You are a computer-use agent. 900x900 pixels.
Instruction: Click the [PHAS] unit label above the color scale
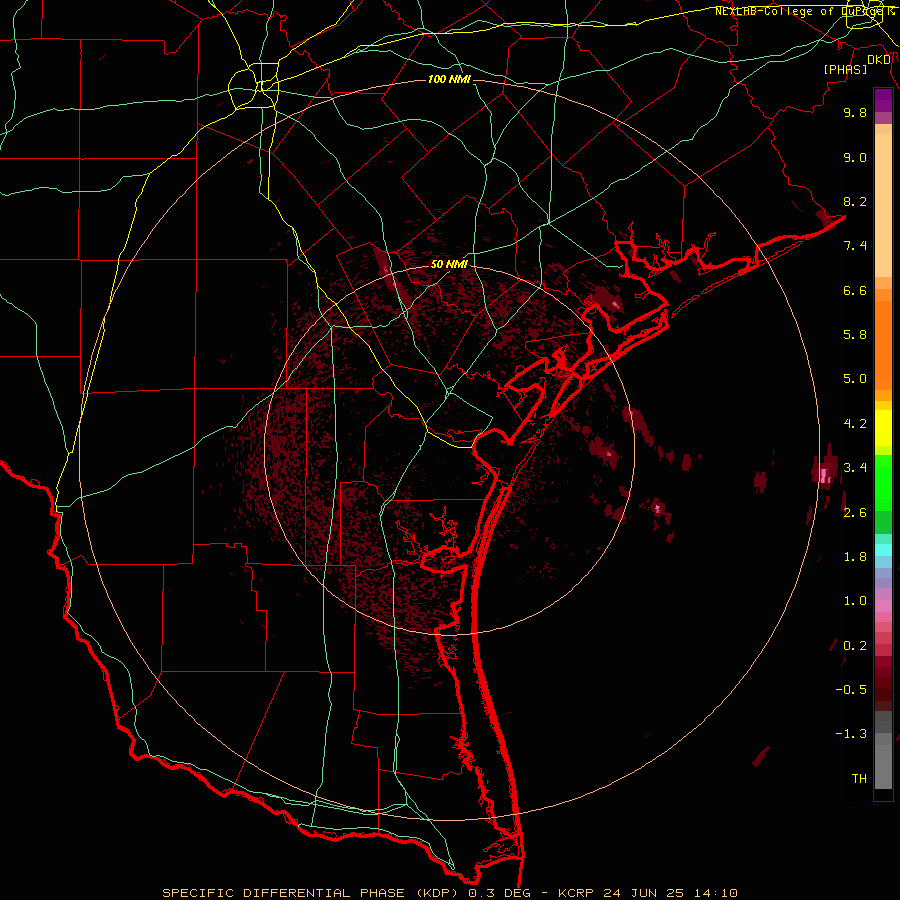(x=845, y=70)
